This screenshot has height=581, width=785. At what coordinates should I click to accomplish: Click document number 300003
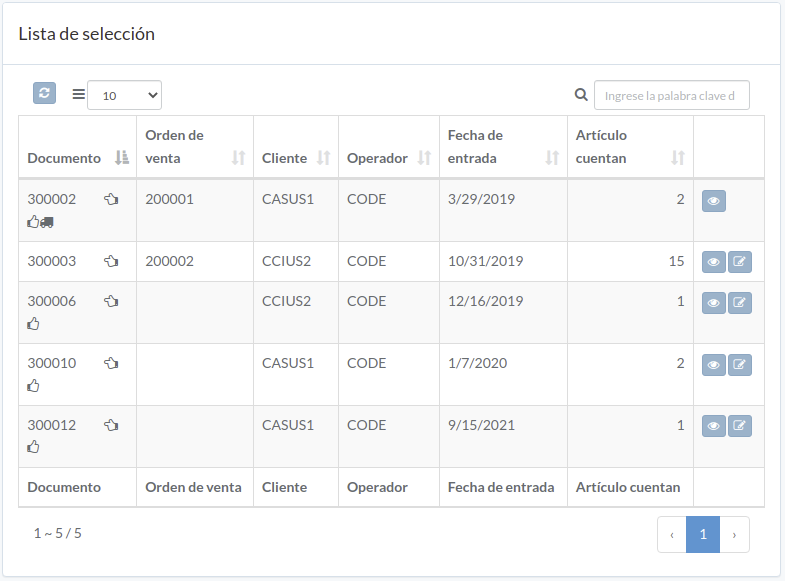pos(52,261)
